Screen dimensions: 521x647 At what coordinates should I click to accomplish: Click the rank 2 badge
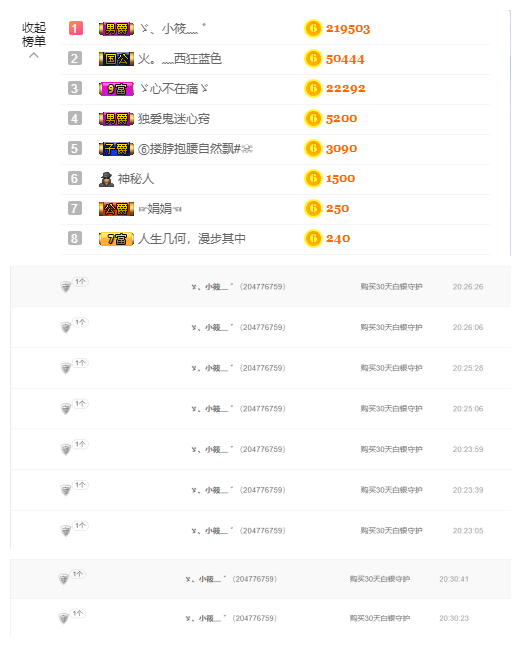click(x=75, y=58)
